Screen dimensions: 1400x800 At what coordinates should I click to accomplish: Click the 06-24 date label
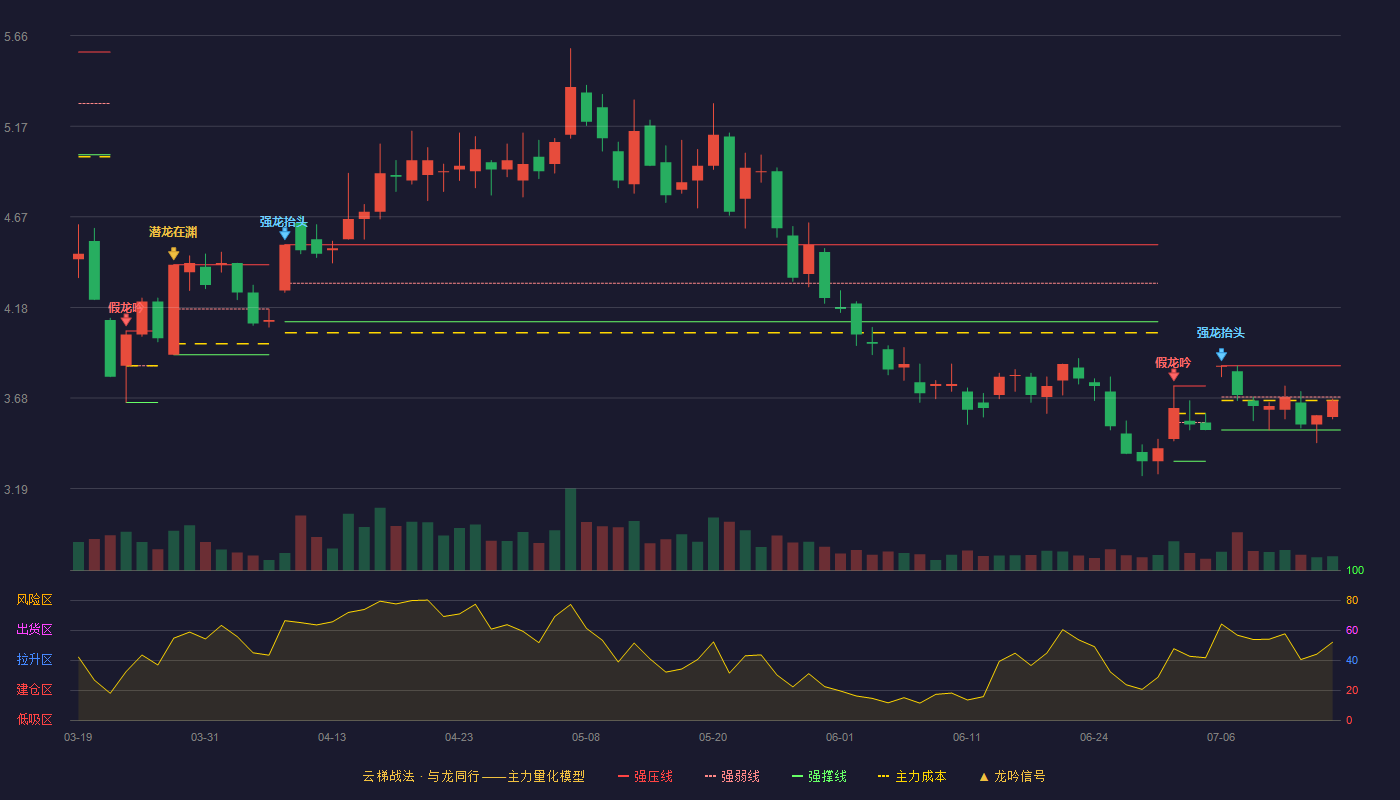click(1094, 737)
